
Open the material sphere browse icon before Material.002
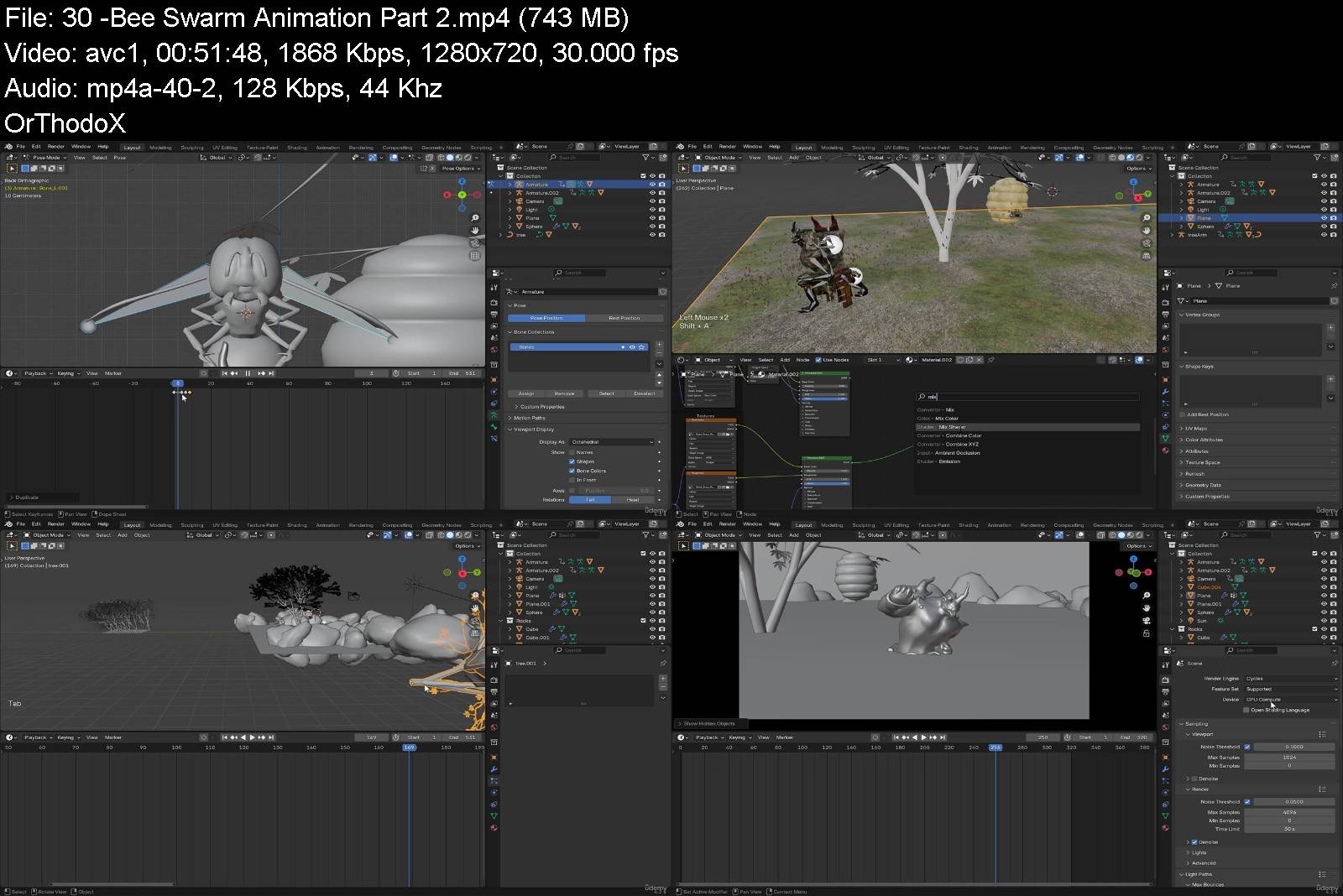pyautogui.click(x=910, y=360)
